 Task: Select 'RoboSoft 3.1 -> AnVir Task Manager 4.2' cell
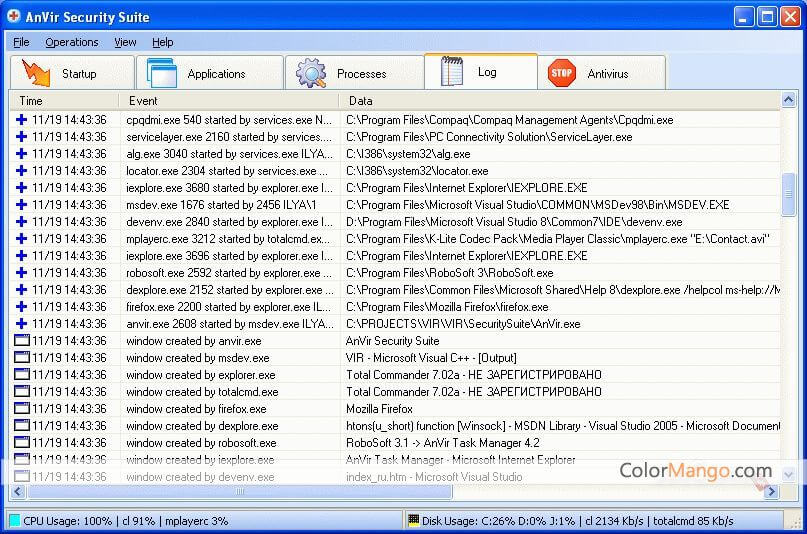coord(443,442)
